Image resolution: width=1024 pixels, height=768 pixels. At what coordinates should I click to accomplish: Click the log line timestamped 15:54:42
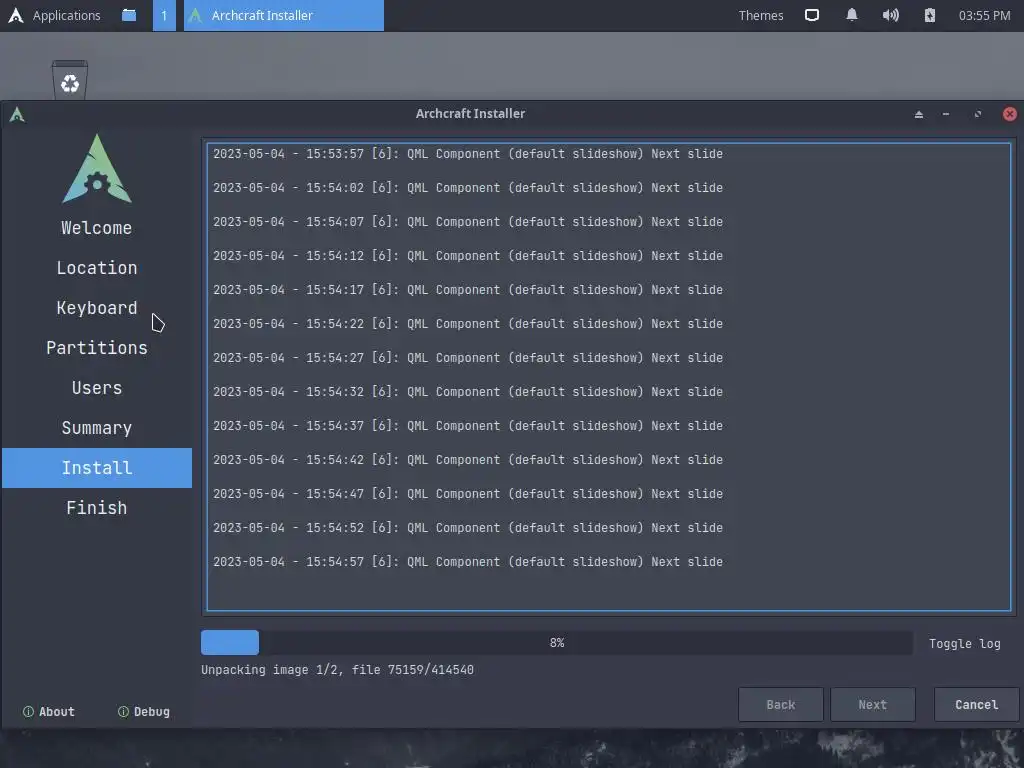coord(468,460)
